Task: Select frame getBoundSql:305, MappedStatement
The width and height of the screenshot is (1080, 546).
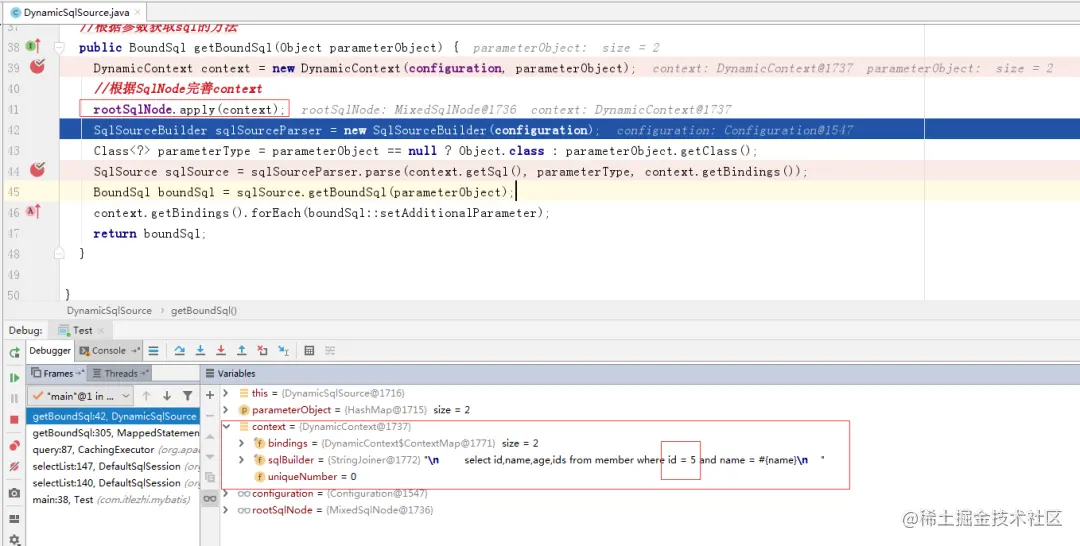Action: click(x=114, y=433)
